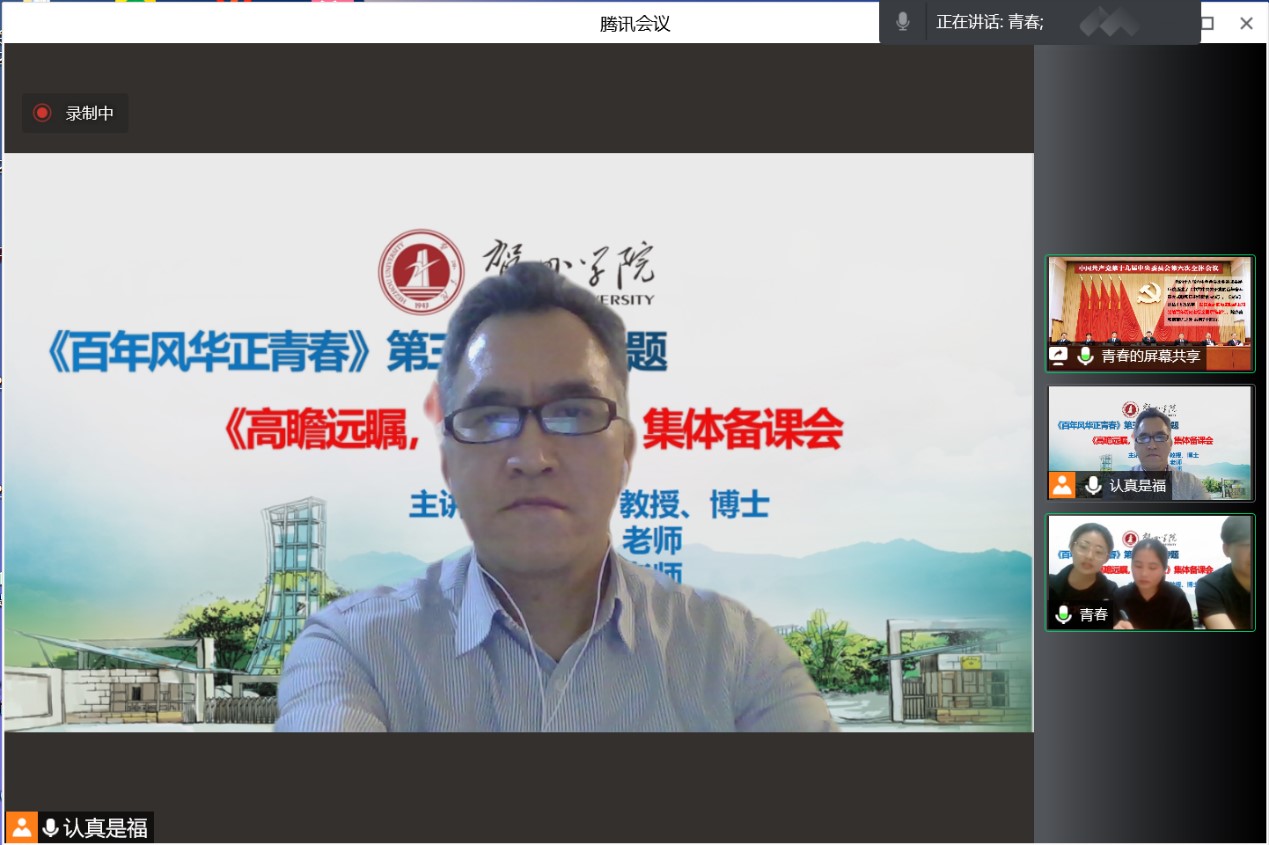Click the orange host avatar icon under main video

tap(21, 827)
